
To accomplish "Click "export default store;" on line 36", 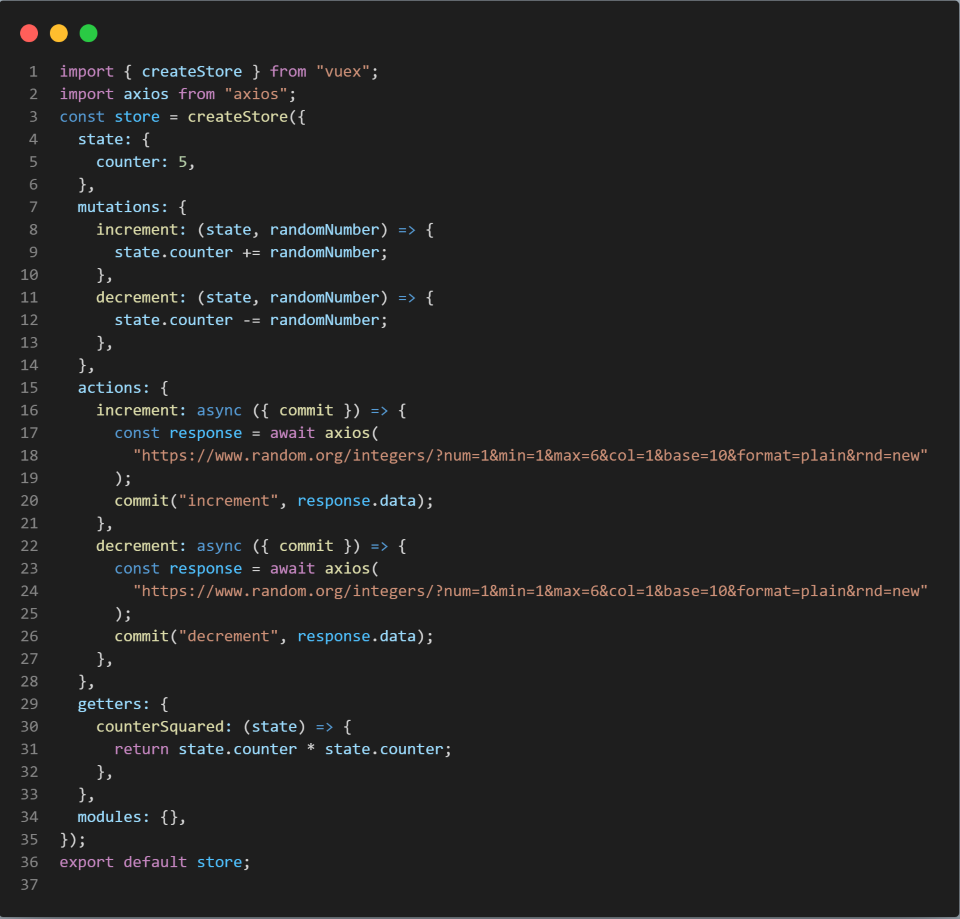I will coord(155,863).
